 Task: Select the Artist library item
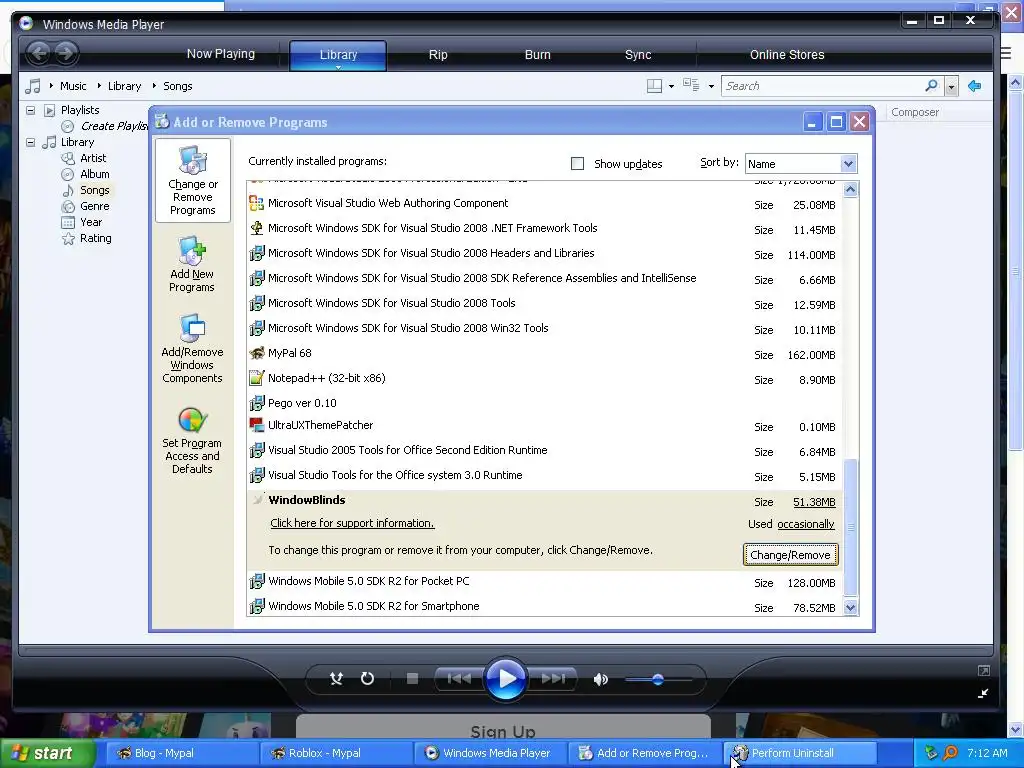[93, 158]
